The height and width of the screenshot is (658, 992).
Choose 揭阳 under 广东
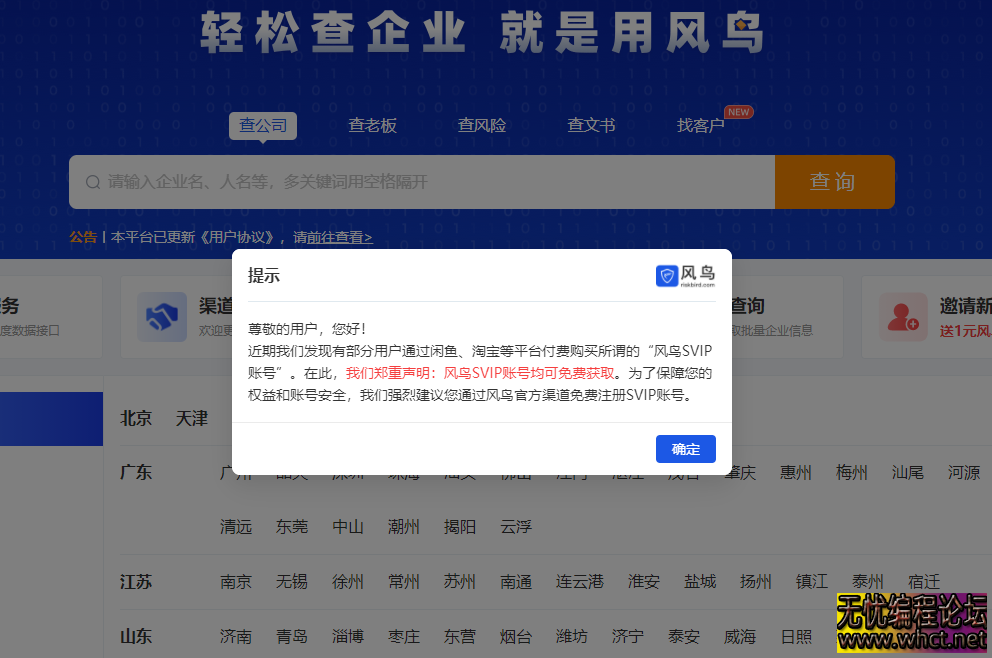pyautogui.click(x=460, y=527)
